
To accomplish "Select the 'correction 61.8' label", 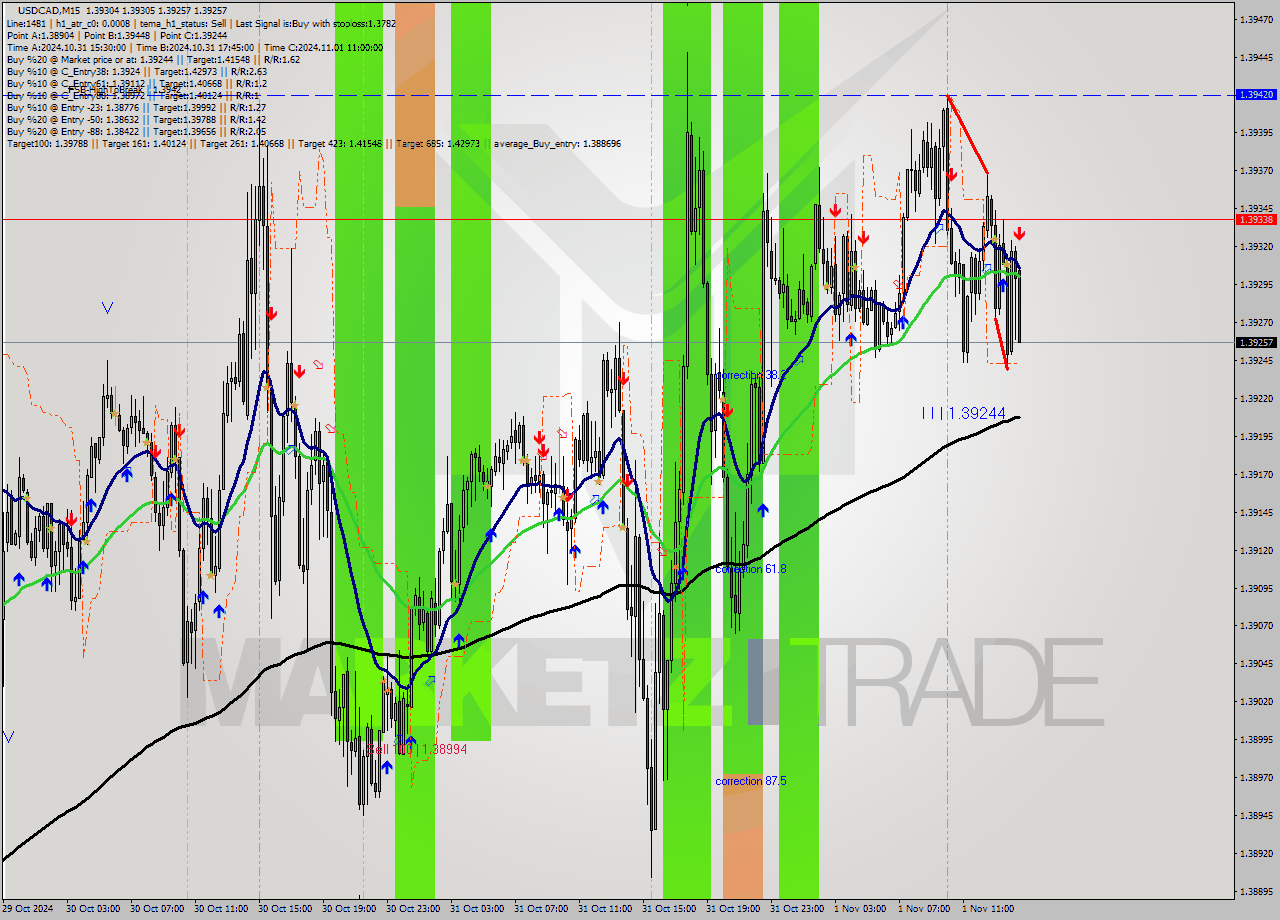I will coord(751,568).
